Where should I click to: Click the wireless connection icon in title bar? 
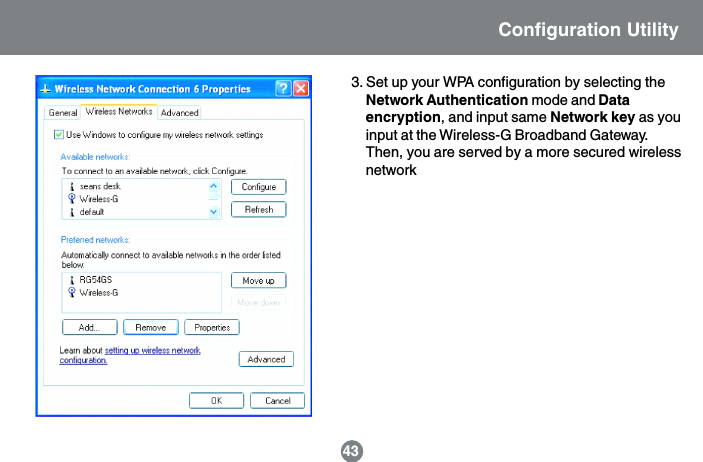(45, 89)
